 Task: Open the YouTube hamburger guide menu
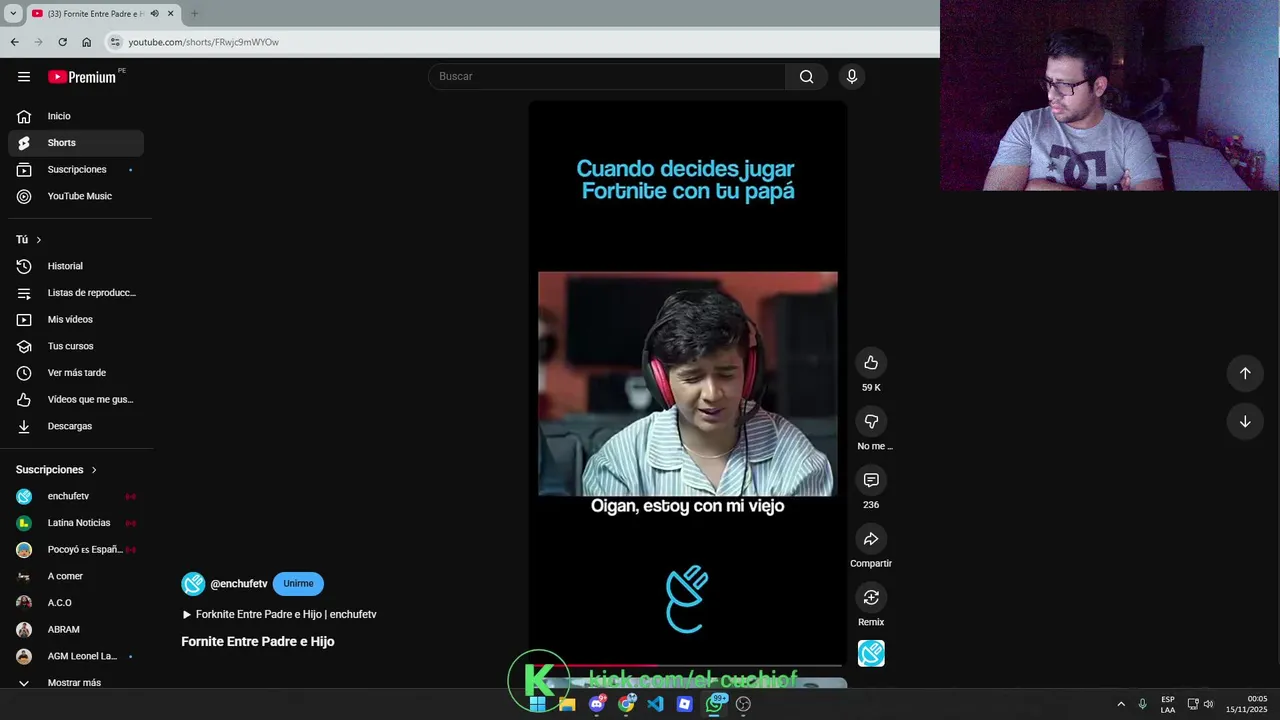pyautogui.click(x=24, y=77)
